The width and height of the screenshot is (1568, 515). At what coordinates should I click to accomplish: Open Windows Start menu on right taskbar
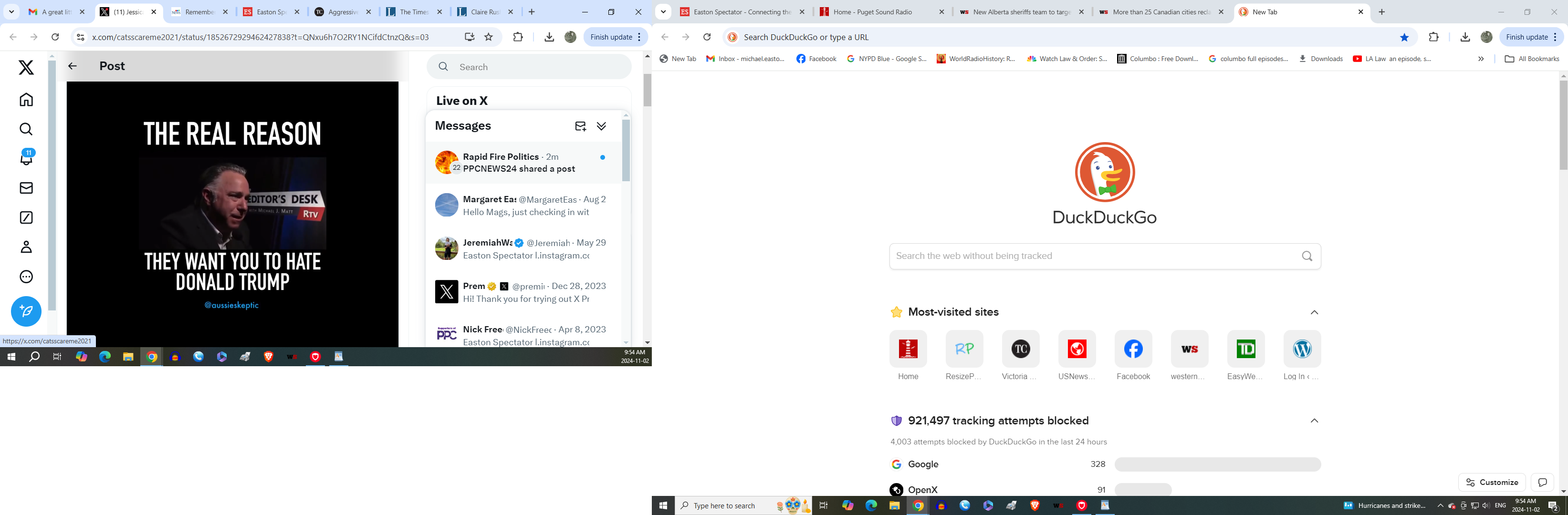pos(663,505)
